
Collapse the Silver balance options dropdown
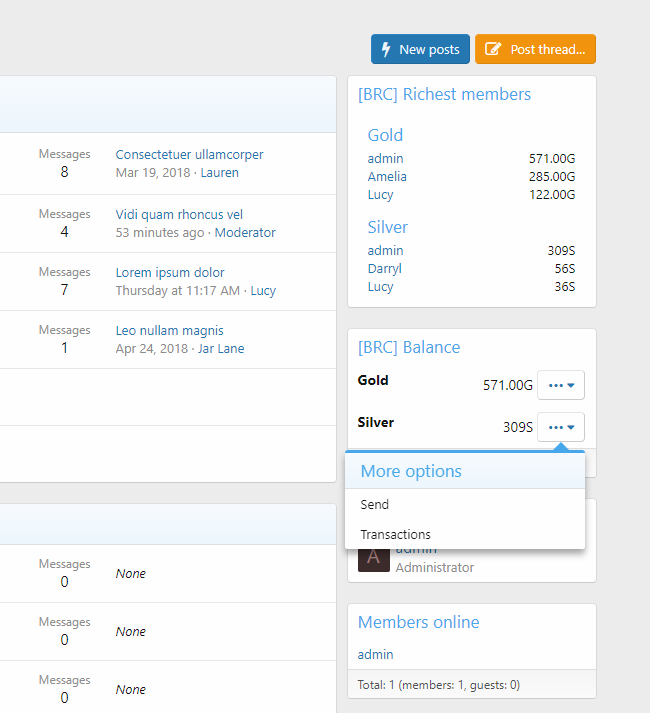pyautogui.click(x=560, y=427)
